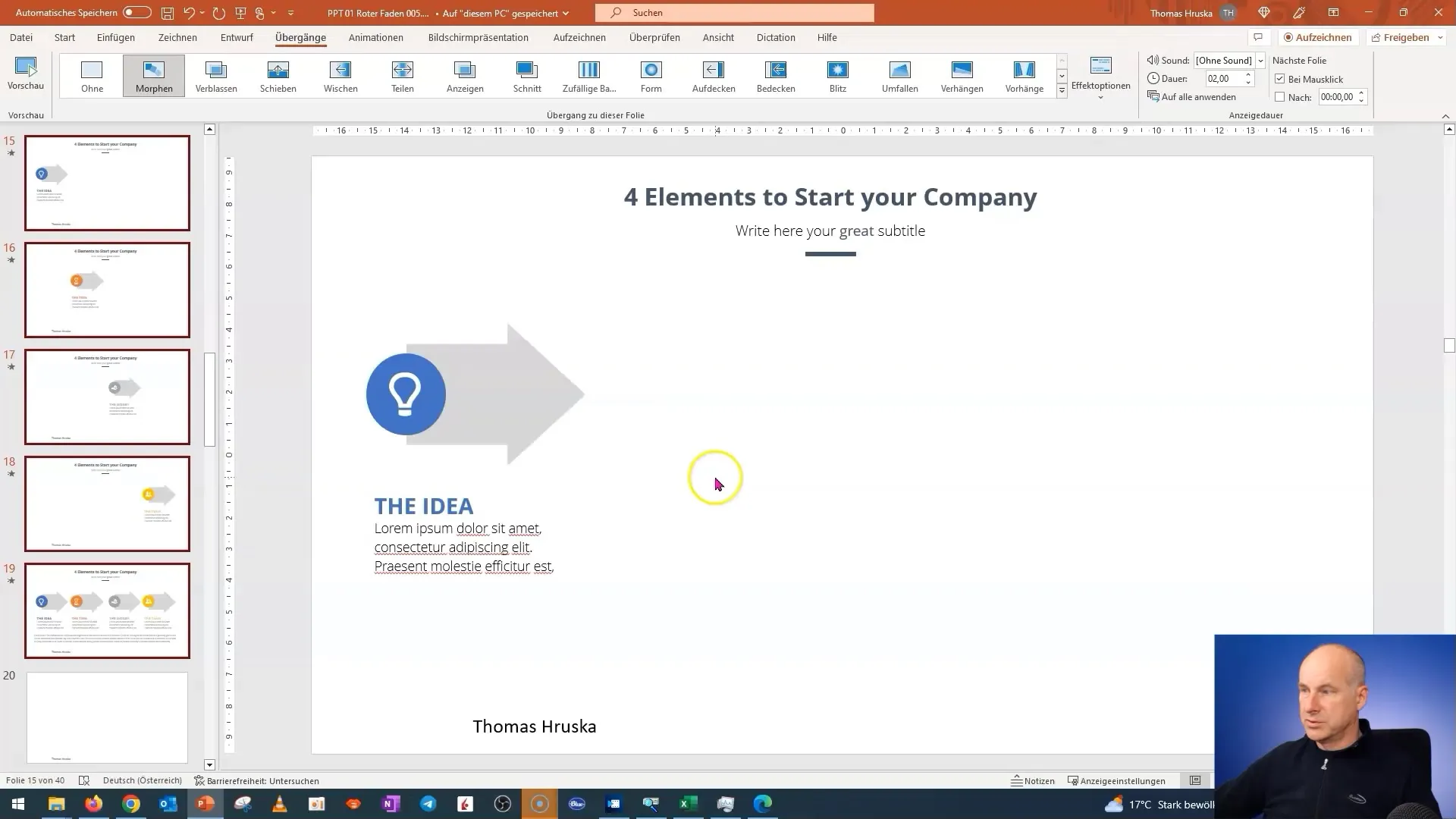1456x819 pixels.
Task: Enable Nach timing checkbox
Action: tap(1281, 97)
